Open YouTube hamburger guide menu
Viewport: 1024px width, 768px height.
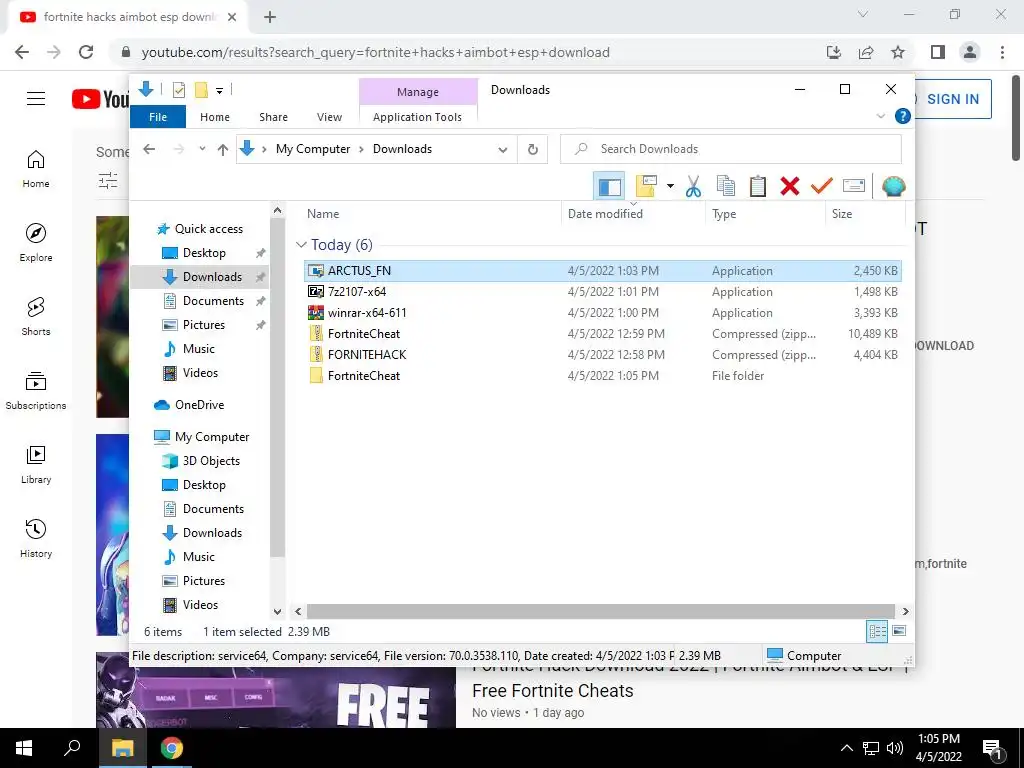pyautogui.click(x=36, y=99)
